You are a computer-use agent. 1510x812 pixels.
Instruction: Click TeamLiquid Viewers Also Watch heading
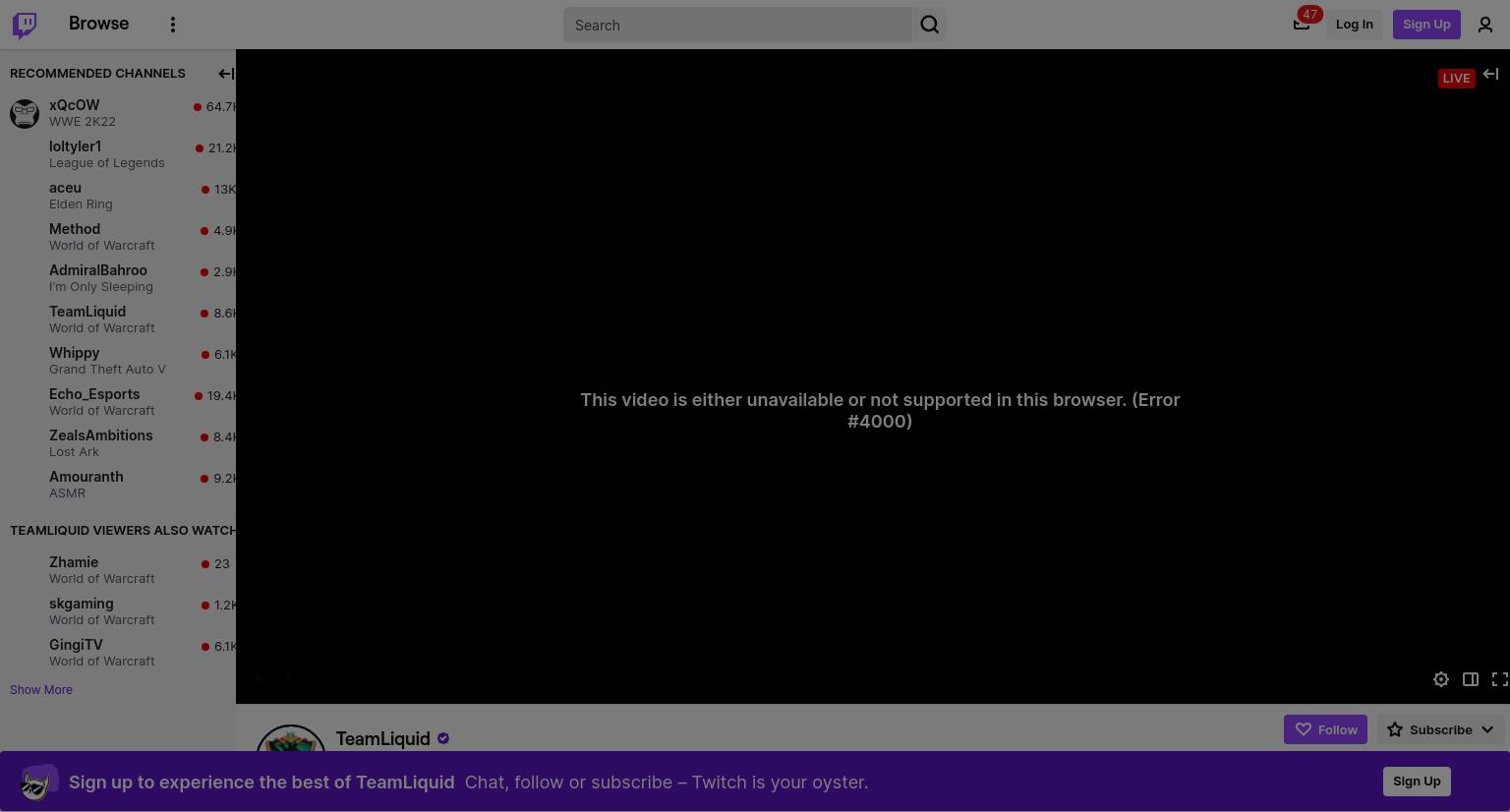point(123,531)
